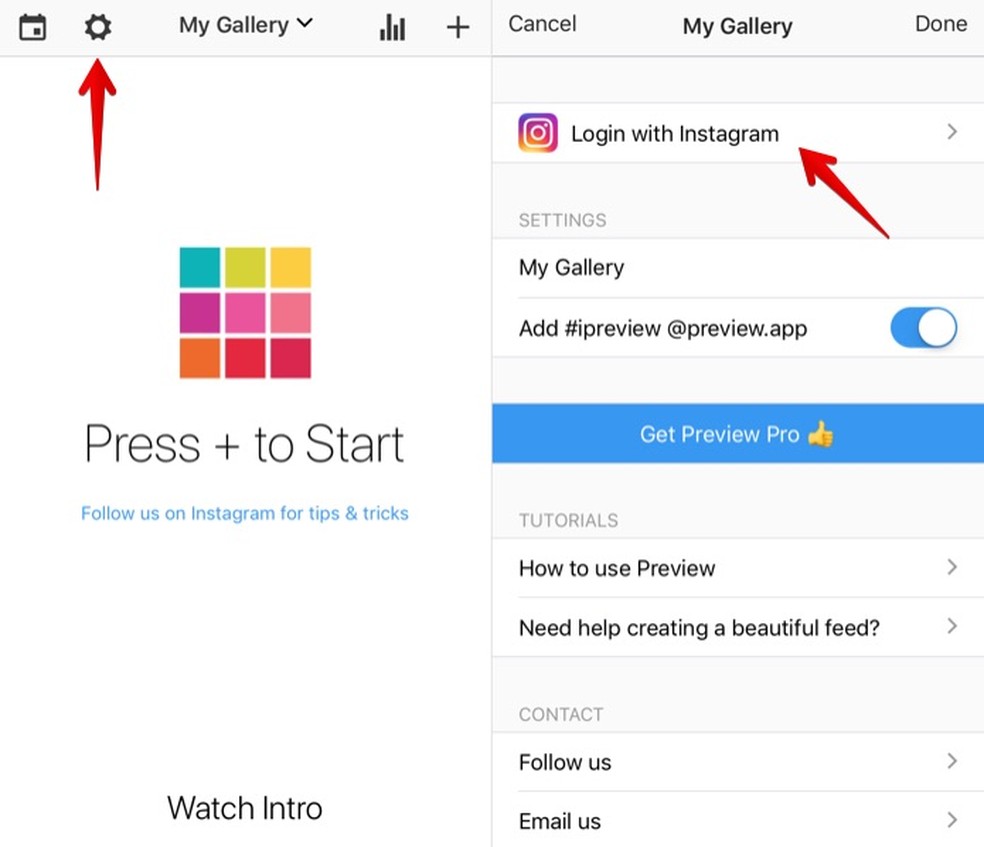The height and width of the screenshot is (847, 984).
Task: Click Cancel in the settings header
Action: click(542, 24)
